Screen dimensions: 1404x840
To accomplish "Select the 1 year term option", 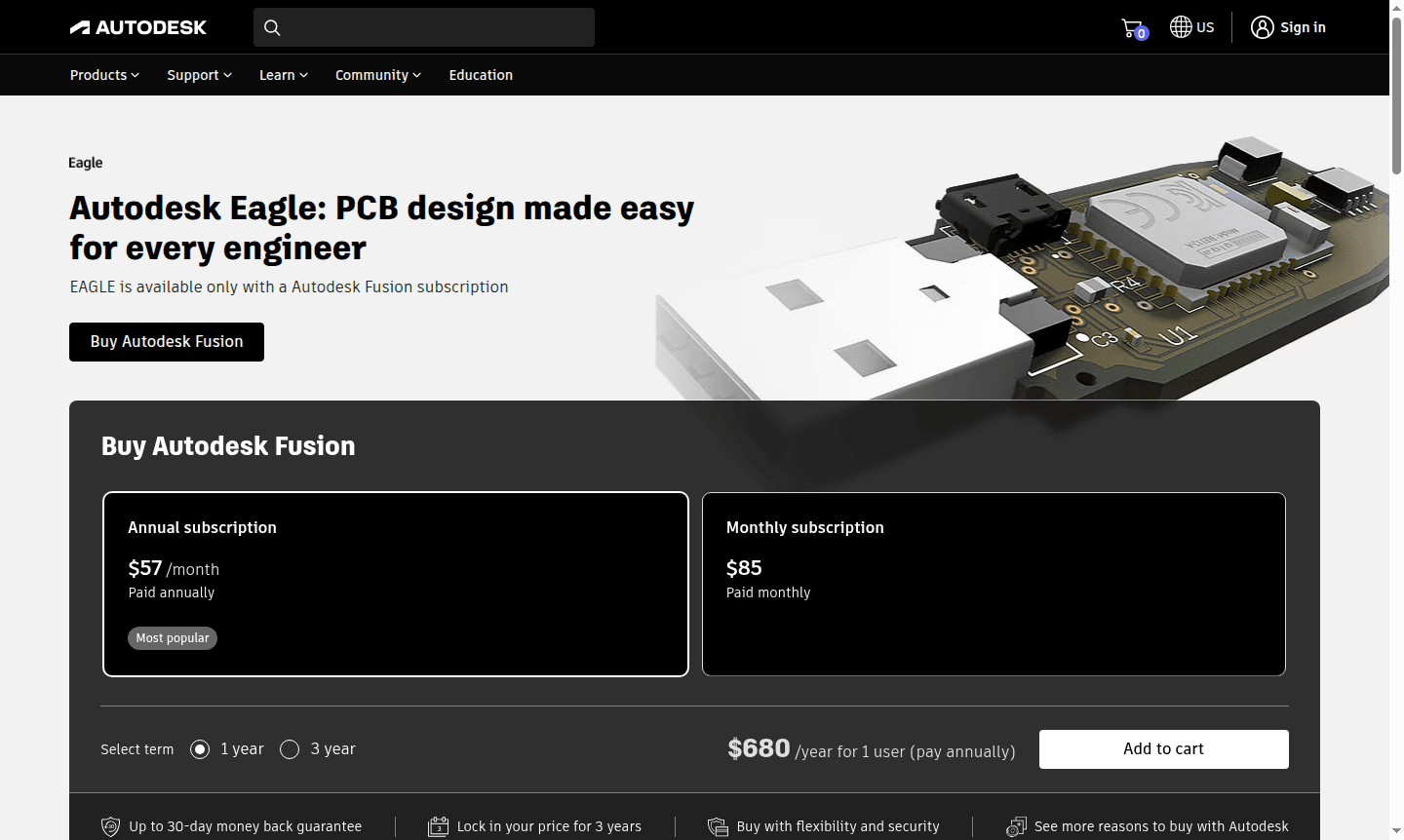I will point(200,749).
